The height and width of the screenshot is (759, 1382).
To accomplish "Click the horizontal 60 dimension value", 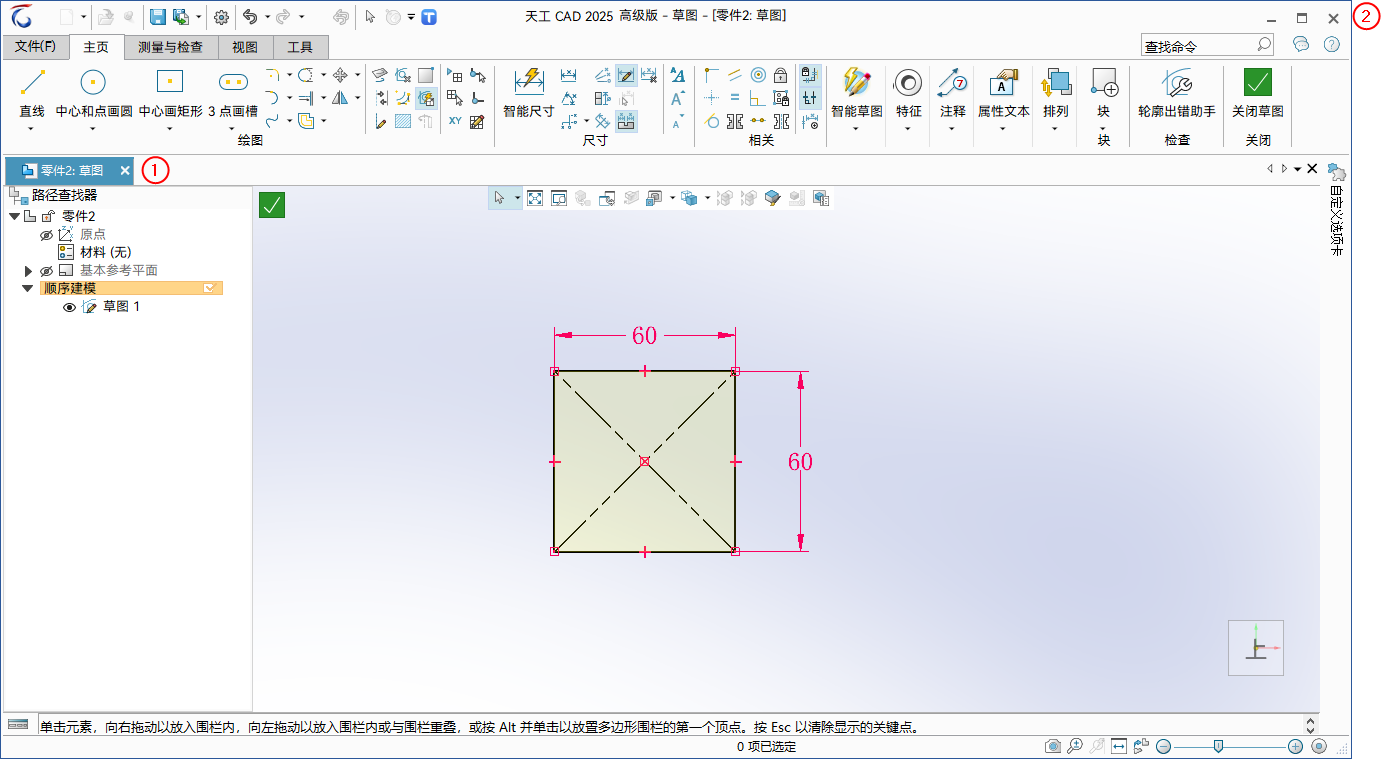I will 644,336.
